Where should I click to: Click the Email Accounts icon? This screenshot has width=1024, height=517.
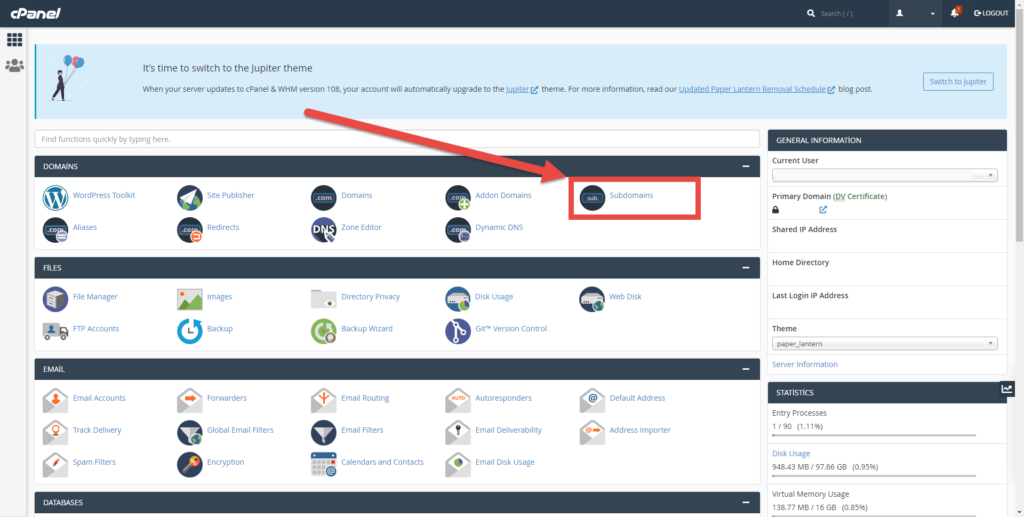55,399
